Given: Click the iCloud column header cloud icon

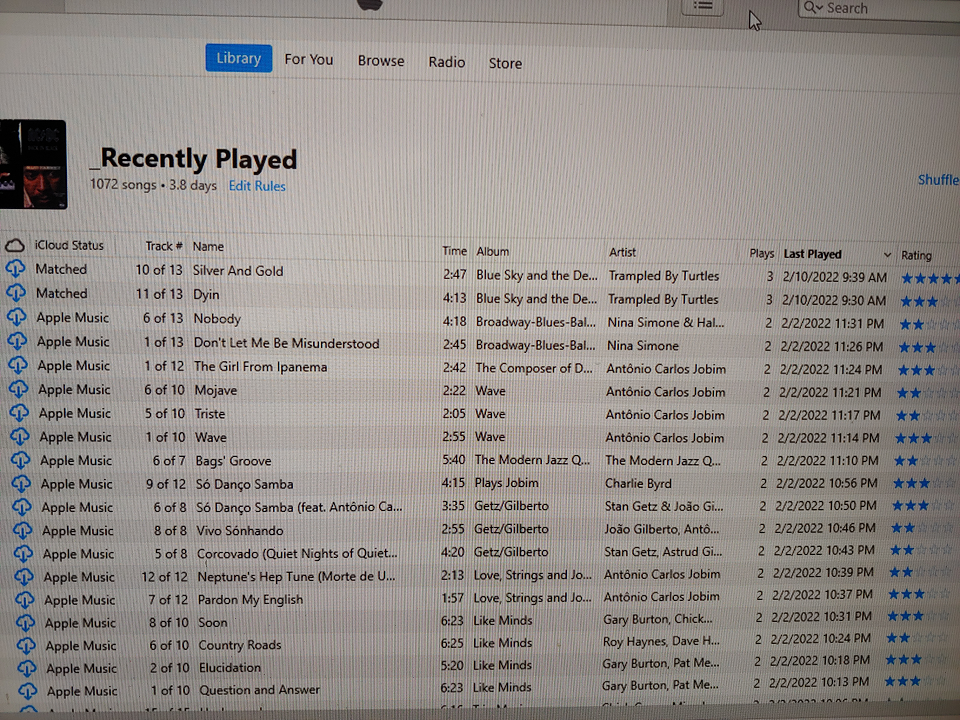Looking at the screenshot, I should pyautogui.click(x=15, y=246).
